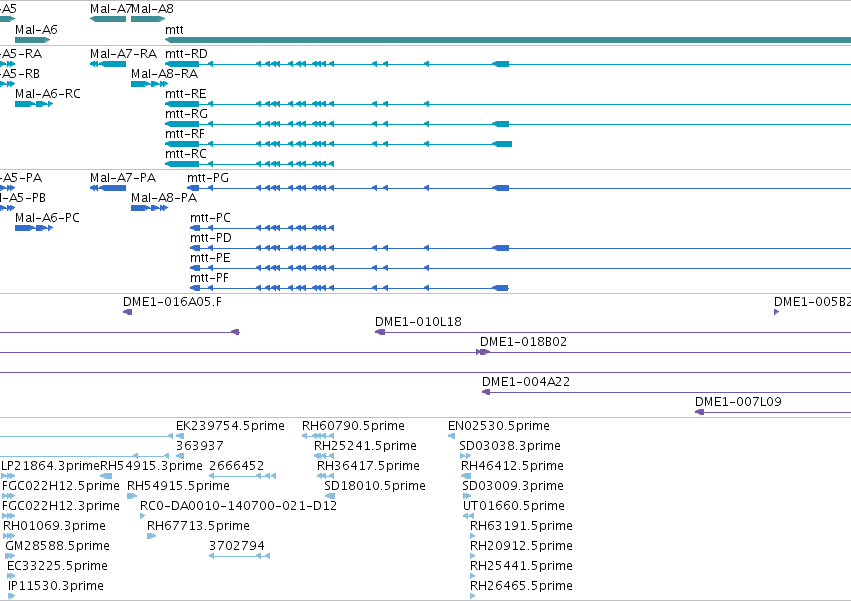The image size is (851, 601).
Task: Click the RH26465.5prime EST label
Action: click(x=521, y=587)
